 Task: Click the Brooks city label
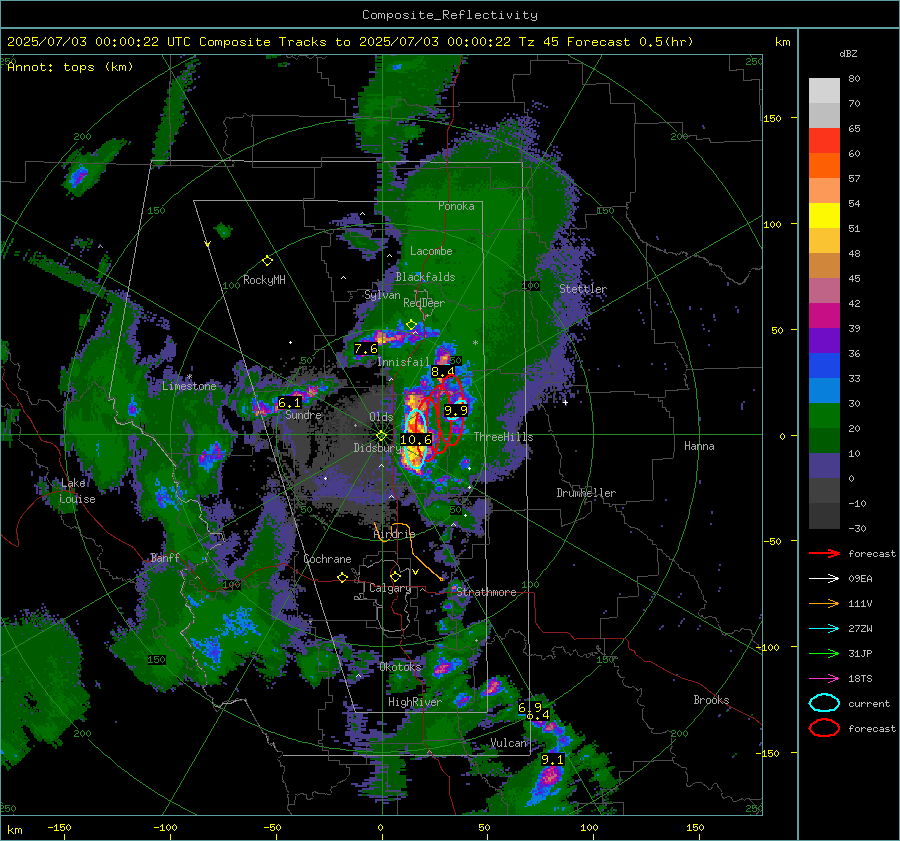[x=711, y=700]
